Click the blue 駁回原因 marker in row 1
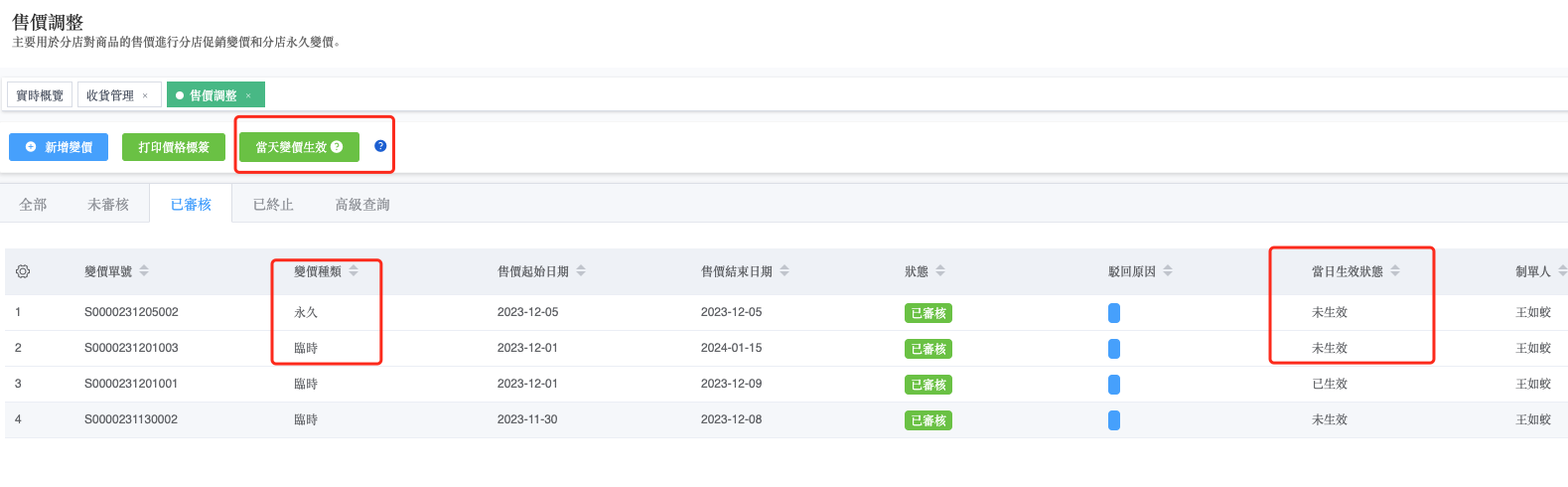 [x=1114, y=313]
